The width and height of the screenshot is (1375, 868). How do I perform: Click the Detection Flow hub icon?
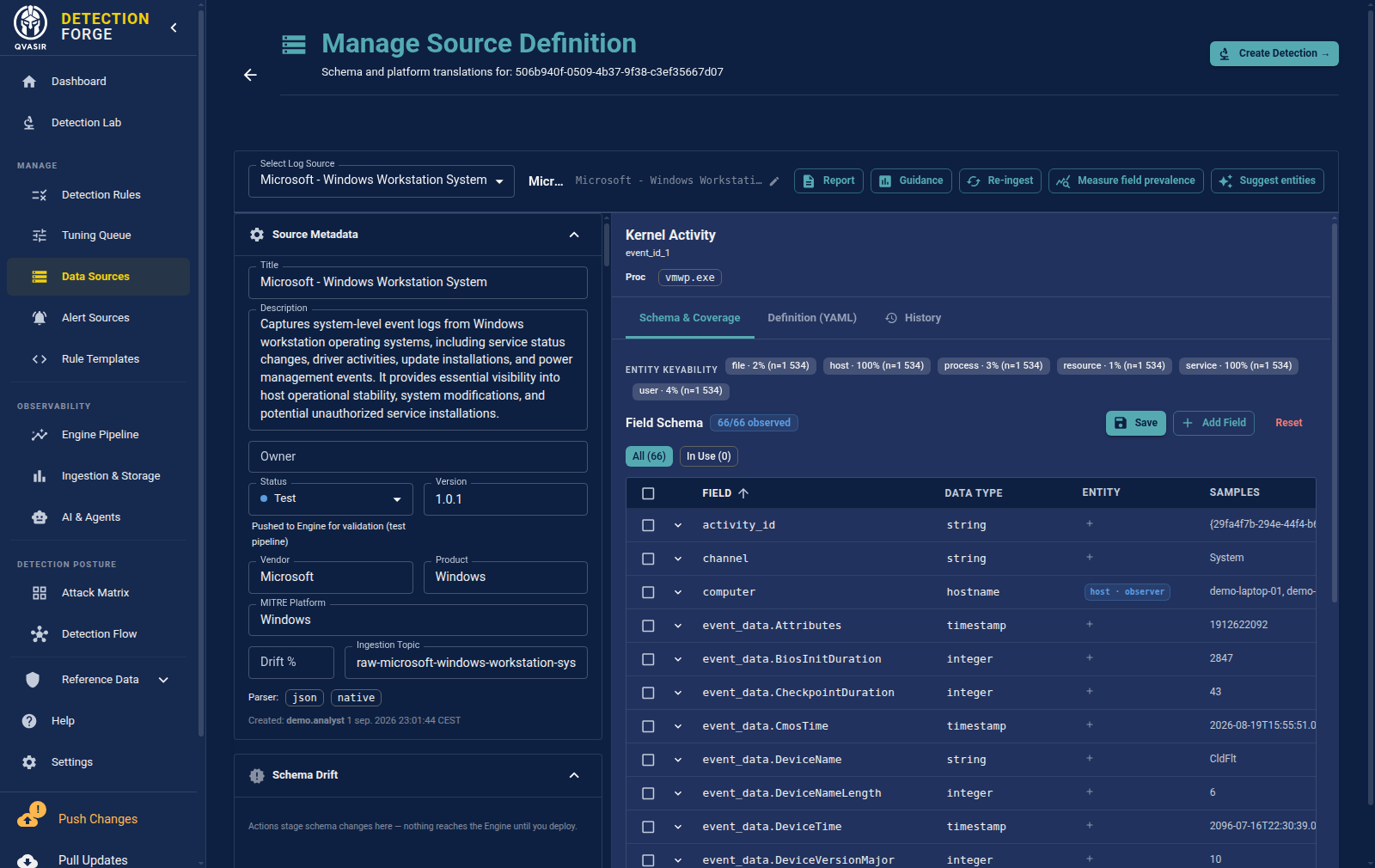[40, 634]
